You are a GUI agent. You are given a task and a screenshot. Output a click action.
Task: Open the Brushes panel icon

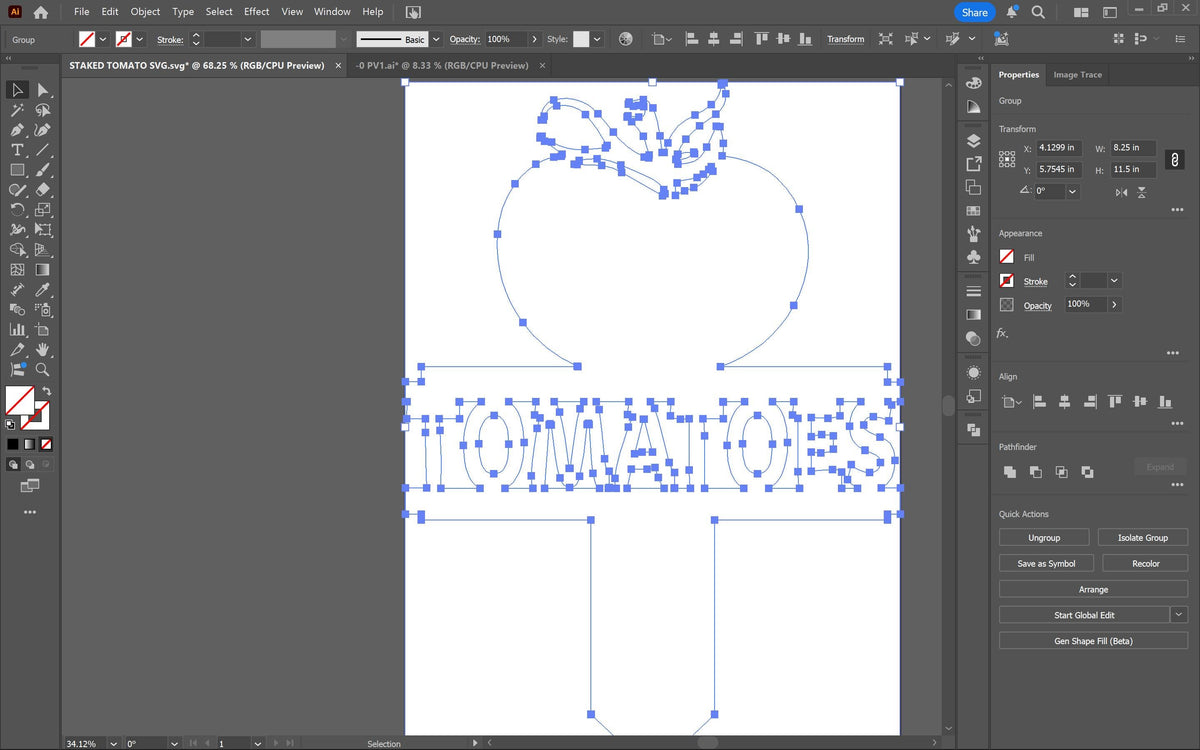pos(974,234)
